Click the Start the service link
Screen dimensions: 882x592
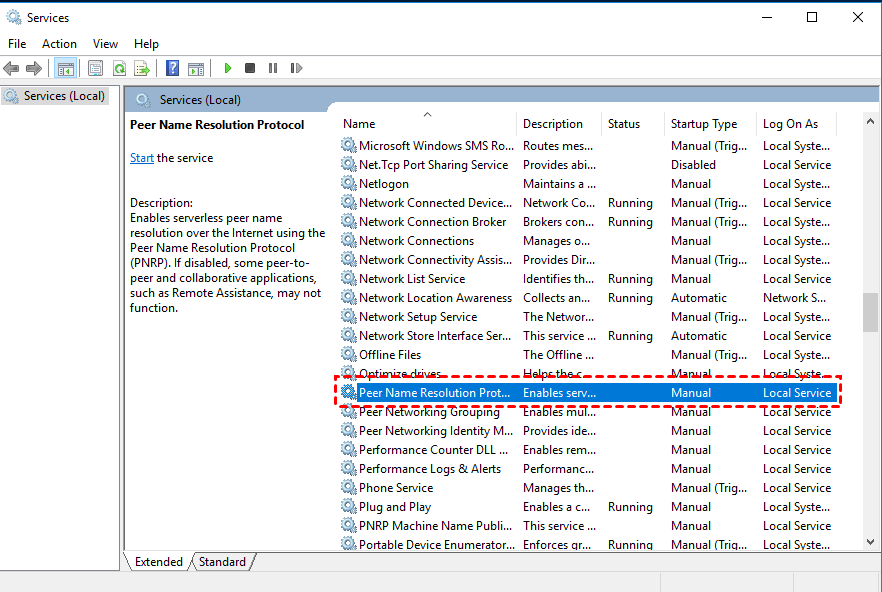point(142,158)
